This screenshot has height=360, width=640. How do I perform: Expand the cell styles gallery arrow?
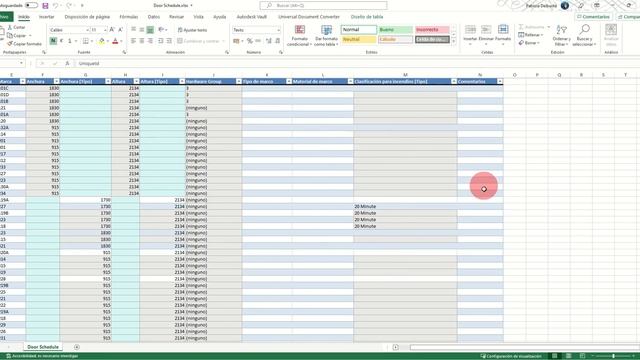(453, 42)
